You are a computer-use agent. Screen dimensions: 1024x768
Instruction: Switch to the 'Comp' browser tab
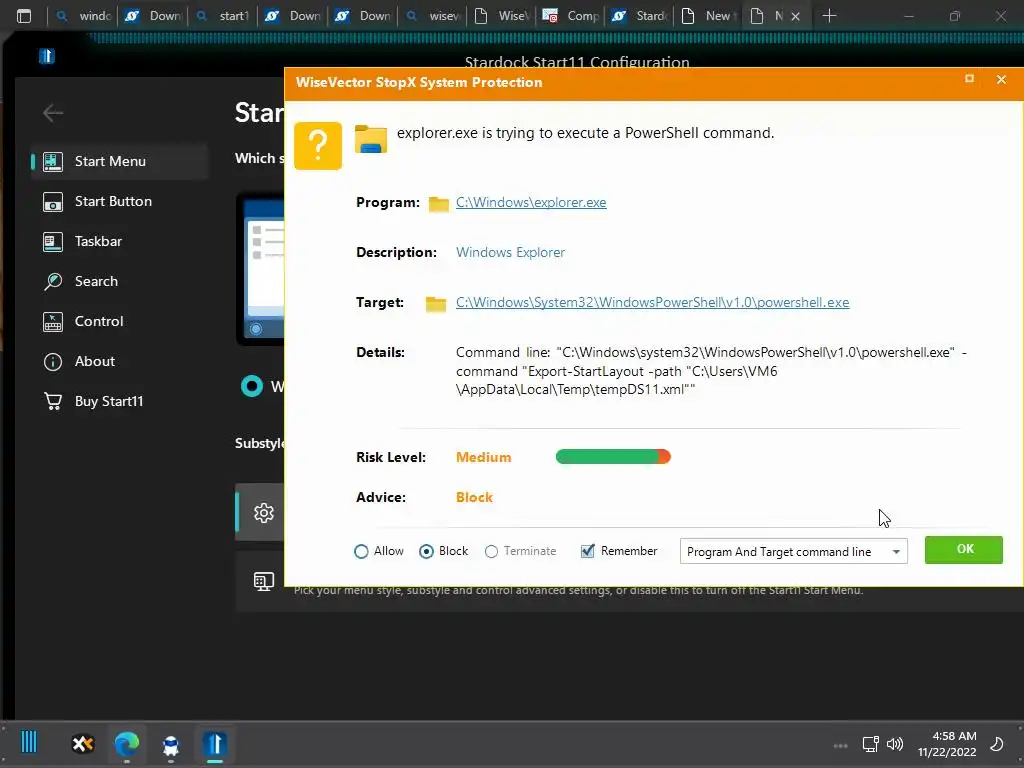[572, 16]
